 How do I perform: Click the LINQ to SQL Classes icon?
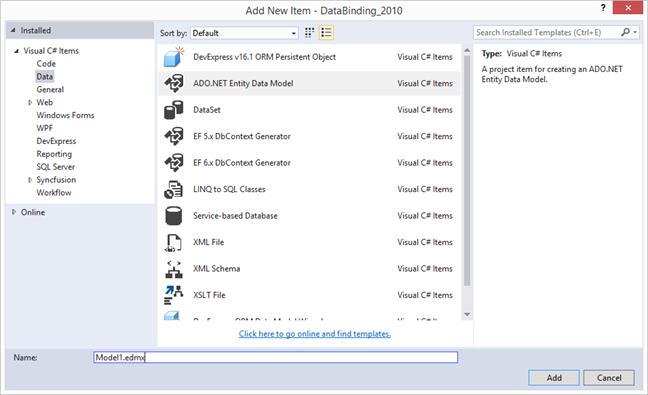tap(174, 189)
